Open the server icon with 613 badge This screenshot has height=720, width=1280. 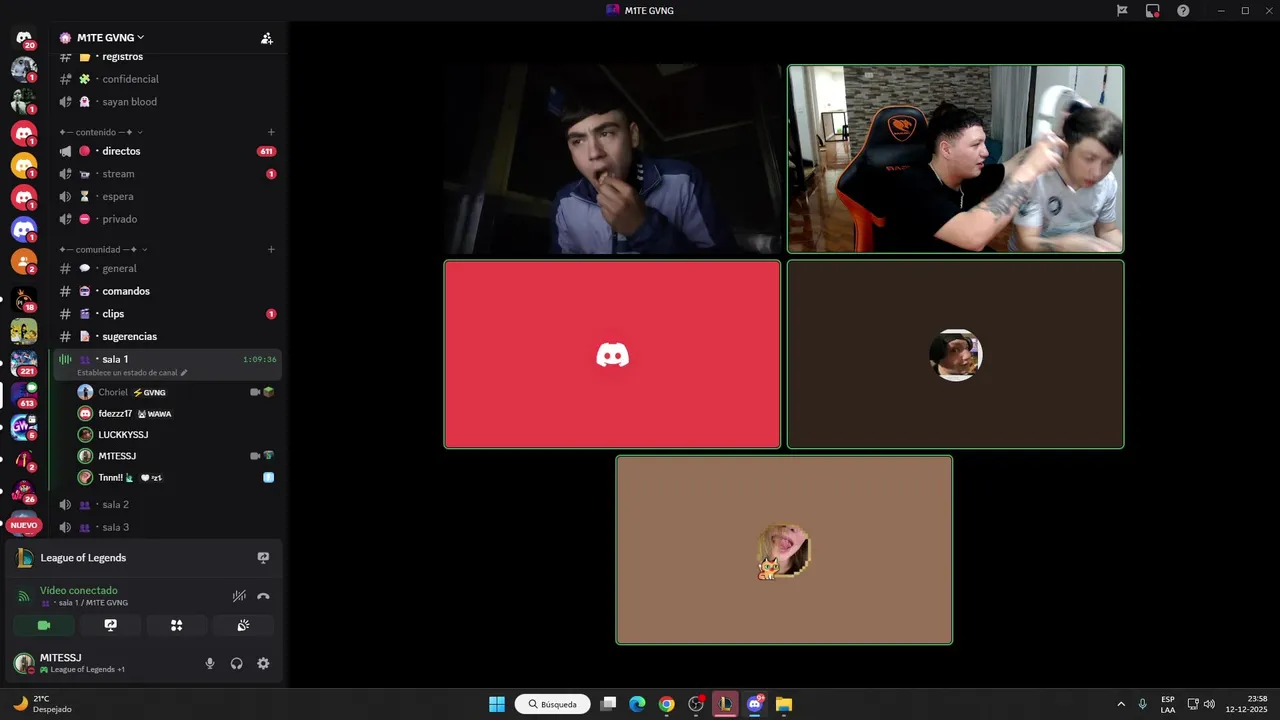click(24, 395)
